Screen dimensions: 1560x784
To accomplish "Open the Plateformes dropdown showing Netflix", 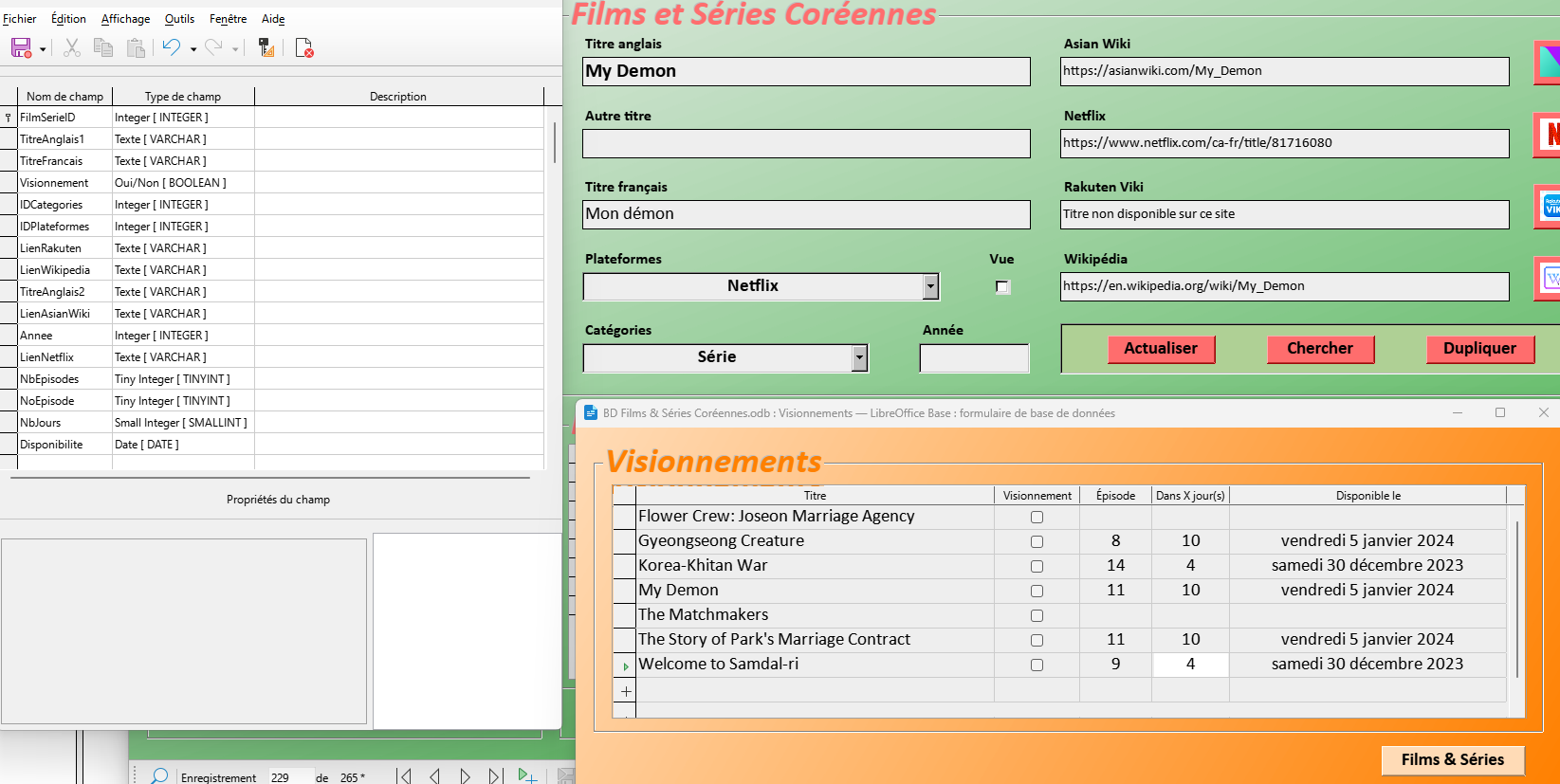I will pos(930,286).
